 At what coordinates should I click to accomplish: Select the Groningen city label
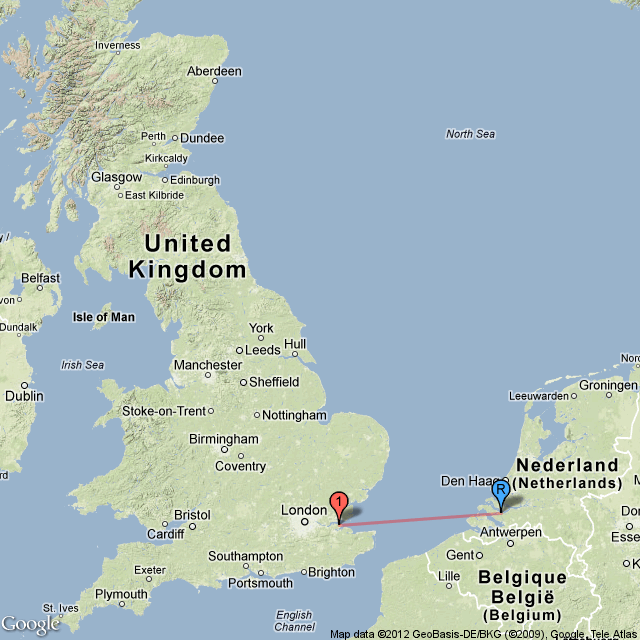click(x=608, y=385)
